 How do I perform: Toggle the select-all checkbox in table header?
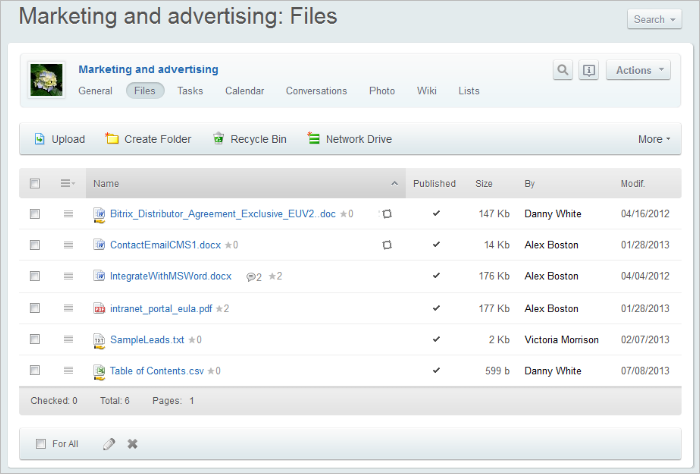pyautogui.click(x=35, y=183)
